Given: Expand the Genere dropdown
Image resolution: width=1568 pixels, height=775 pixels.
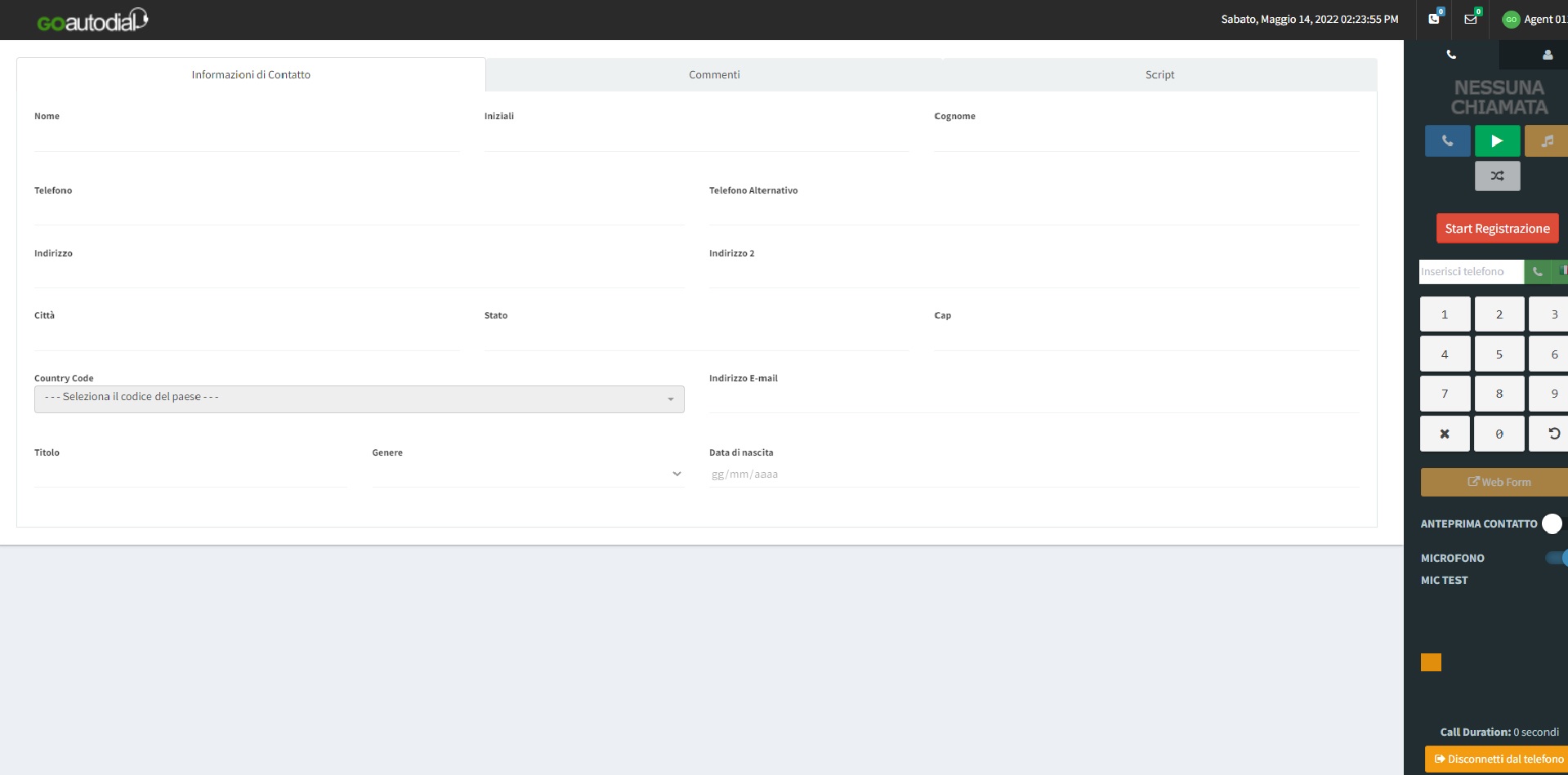Looking at the screenshot, I should tap(528, 474).
